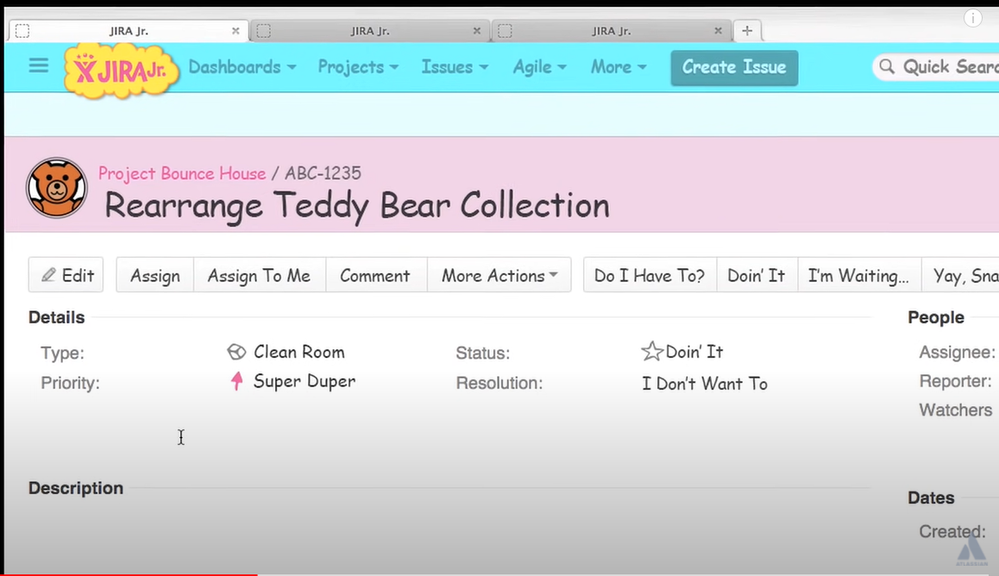999x576 pixels.
Task: Click the Comment button
Action: pyautogui.click(x=375, y=275)
